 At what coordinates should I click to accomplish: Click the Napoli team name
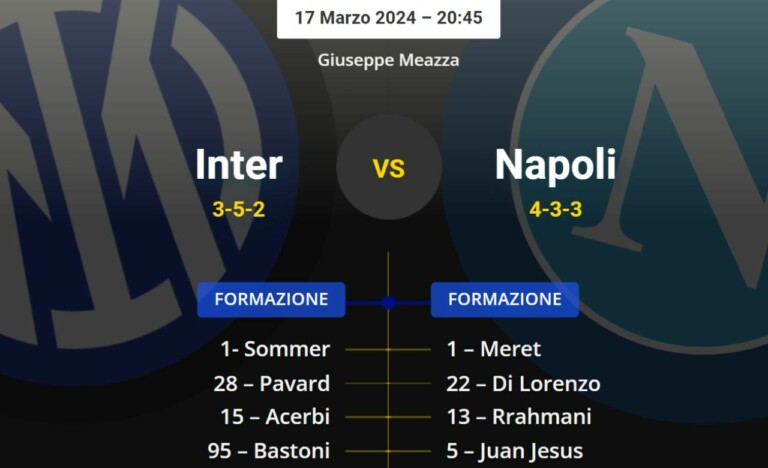pos(555,165)
